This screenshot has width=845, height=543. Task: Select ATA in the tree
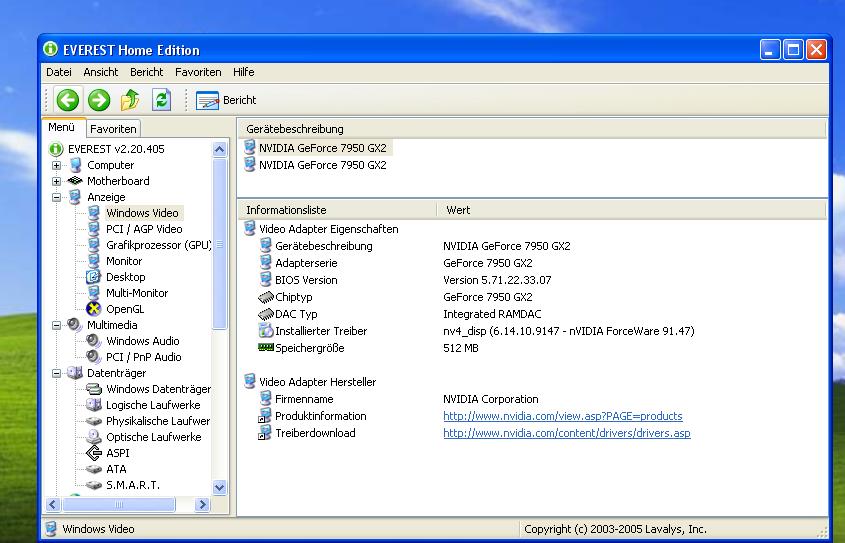116,469
